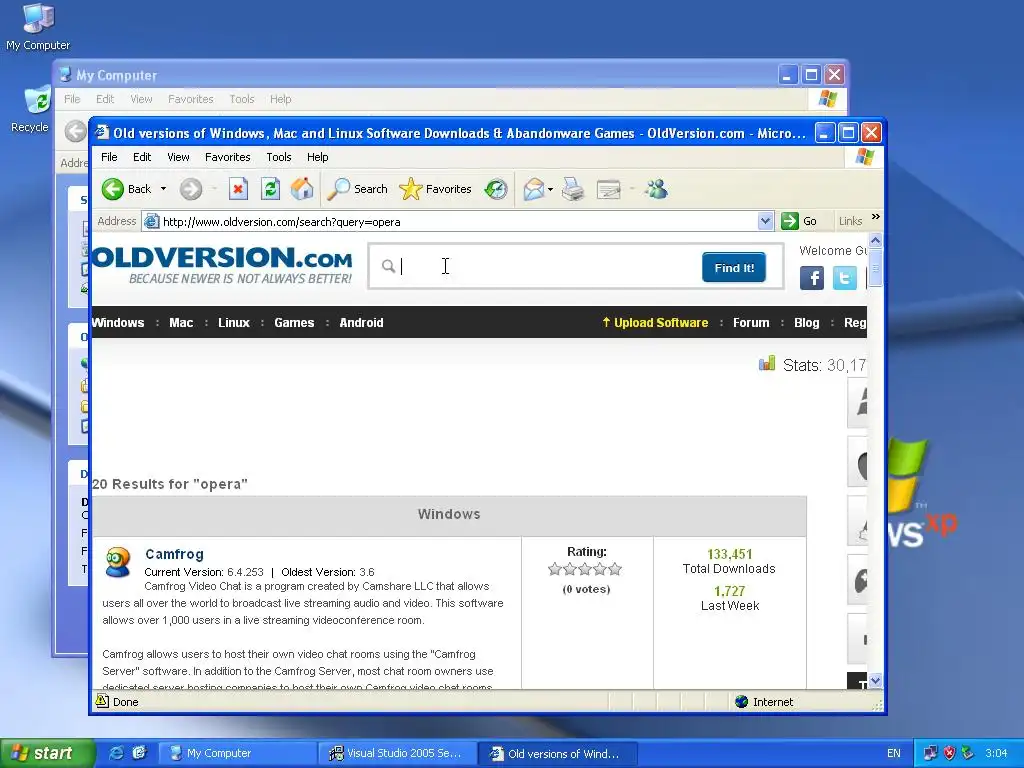Print the page with the printer icon
This screenshot has width=1024, height=768.
(x=573, y=189)
